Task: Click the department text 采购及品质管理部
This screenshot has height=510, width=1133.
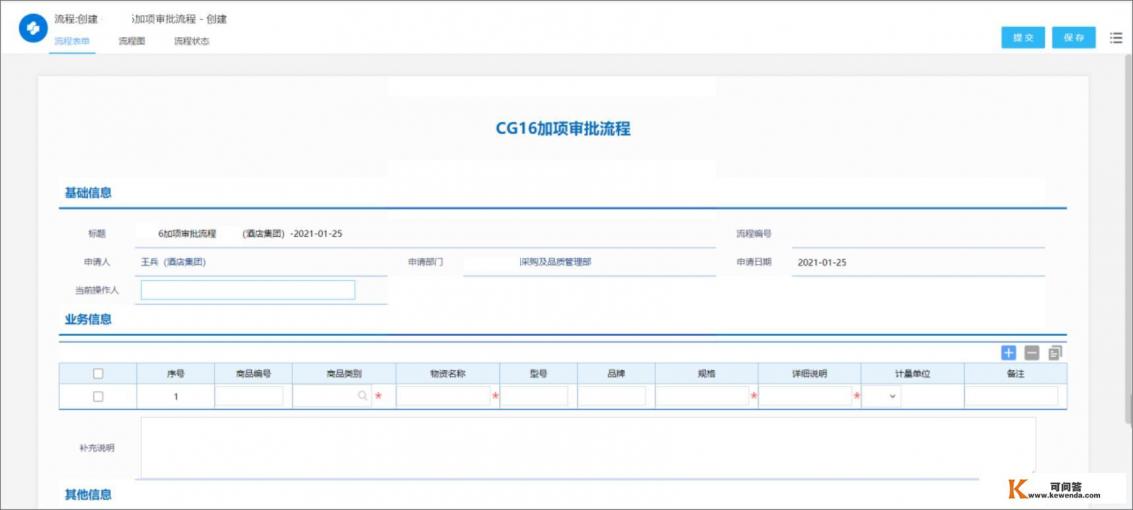Action: 555,262
